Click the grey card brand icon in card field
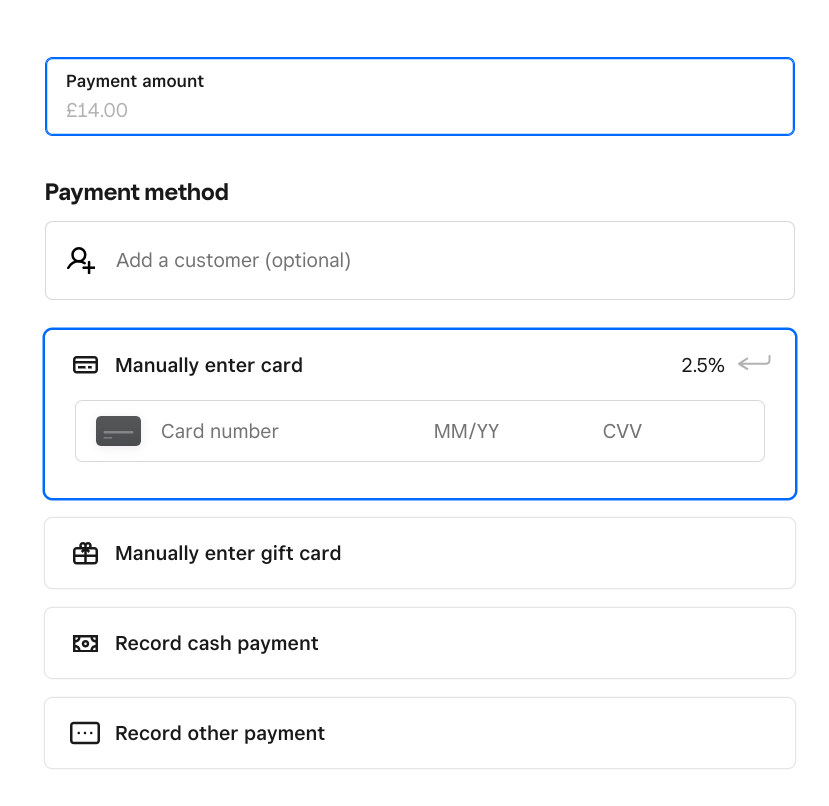 click(x=118, y=431)
